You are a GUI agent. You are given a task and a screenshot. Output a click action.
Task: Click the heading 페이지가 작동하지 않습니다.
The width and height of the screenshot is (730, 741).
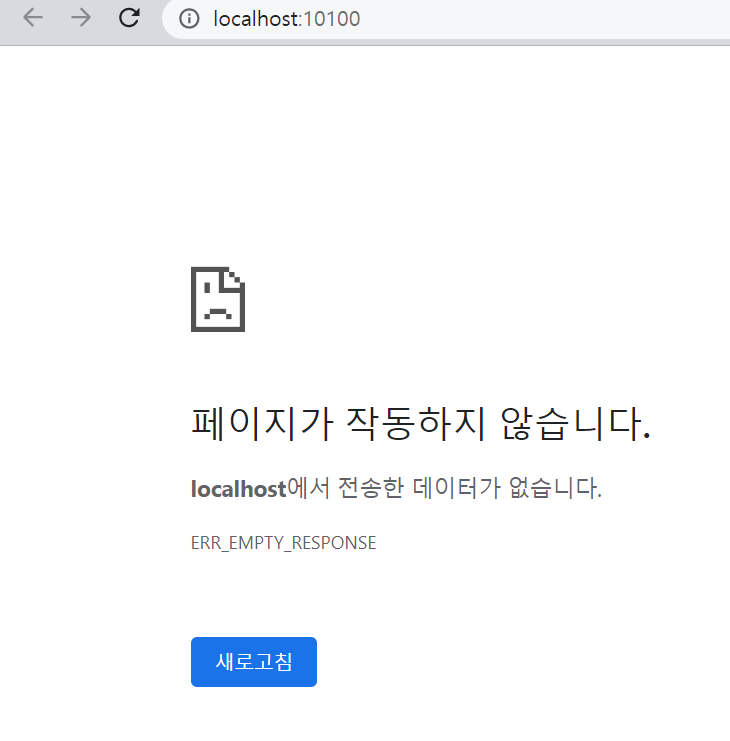click(x=421, y=424)
